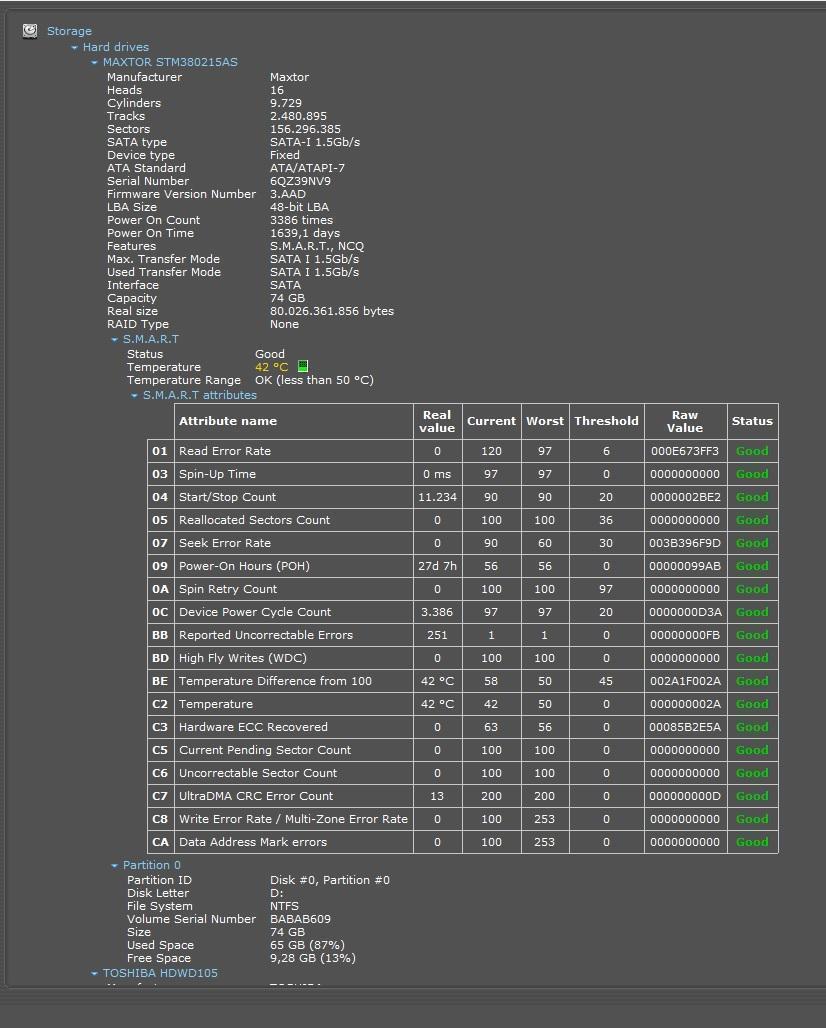The image size is (826, 1028).
Task: Collapse the TOSHIBA HDWD105 drive arrow
Action: click(94, 974)
